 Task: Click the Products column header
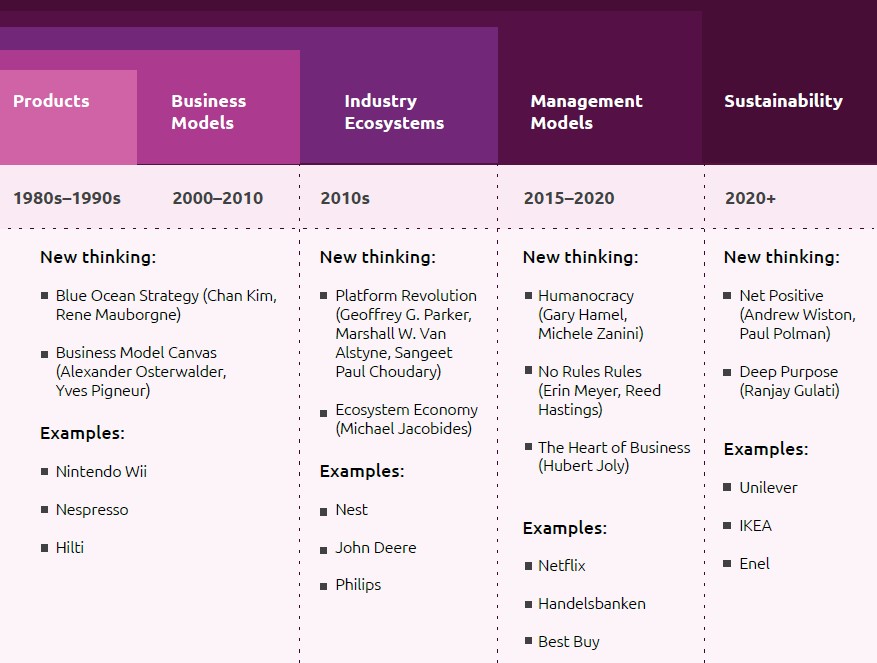click(51, 101)
